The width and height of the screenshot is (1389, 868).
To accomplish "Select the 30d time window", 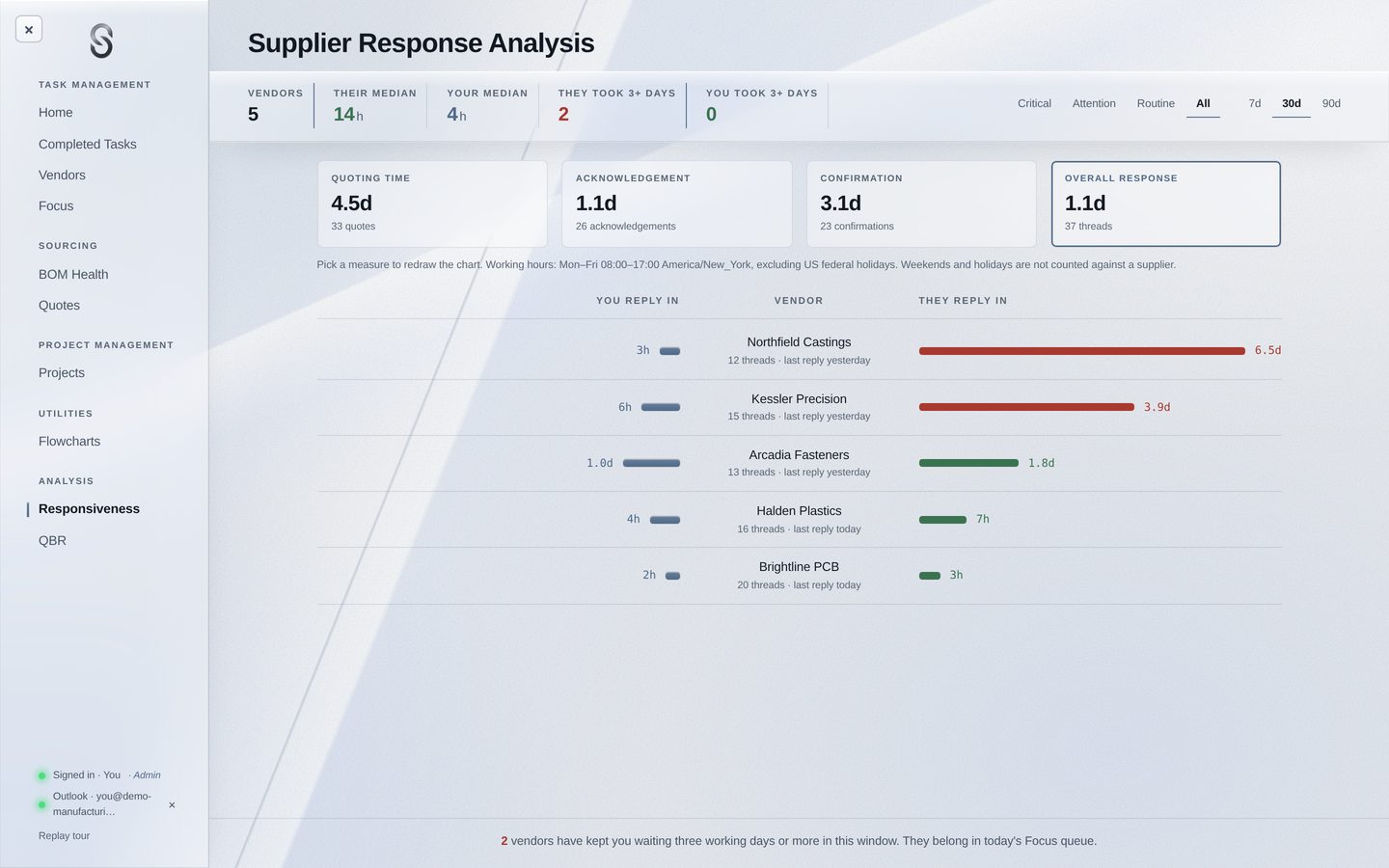I will coord(1292,103).
